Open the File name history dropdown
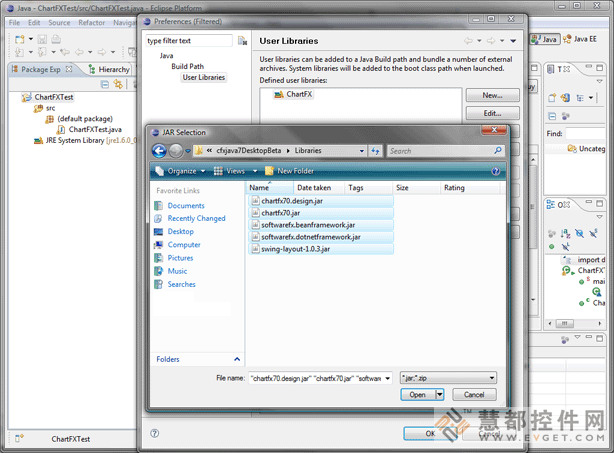The height and width of the screenshot is (453, 614). (387, 378)
